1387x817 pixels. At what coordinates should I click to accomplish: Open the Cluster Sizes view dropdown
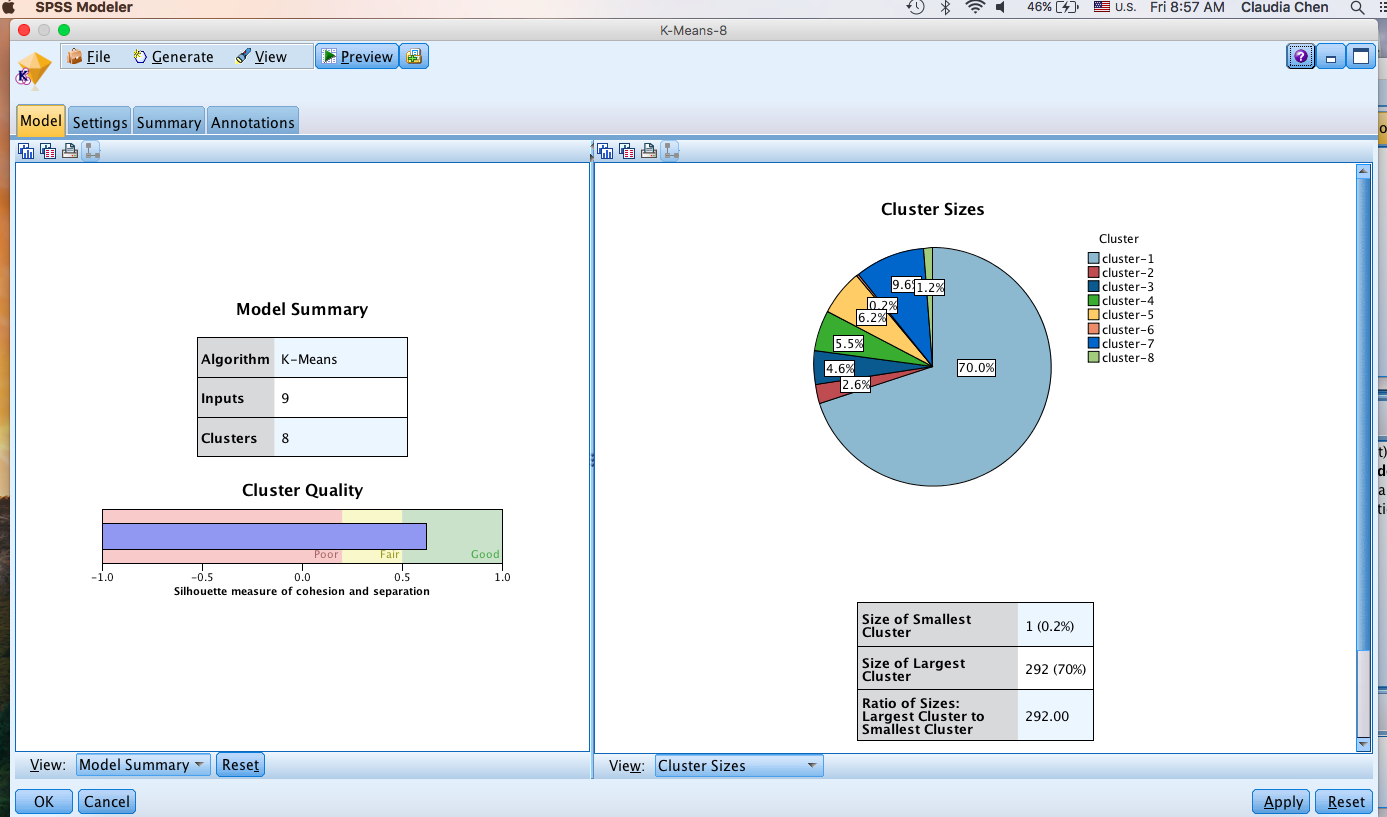pyautogui.click(x=739, y=766)
